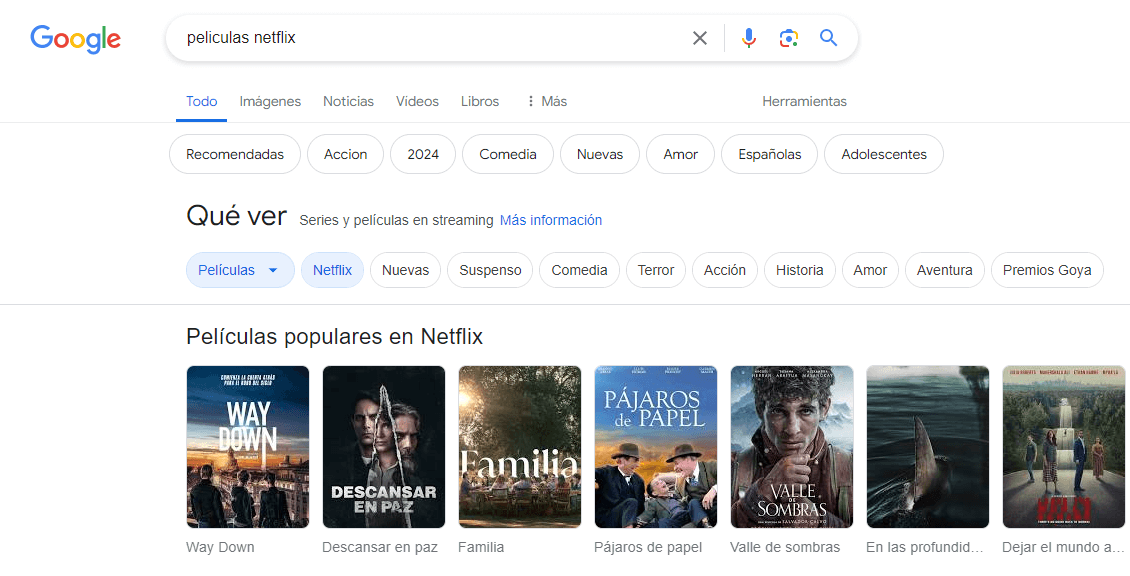Viewport: 1130px width, 576px height.
Task: Toggle the Aventura genre filter
Action: pos(944,270)
